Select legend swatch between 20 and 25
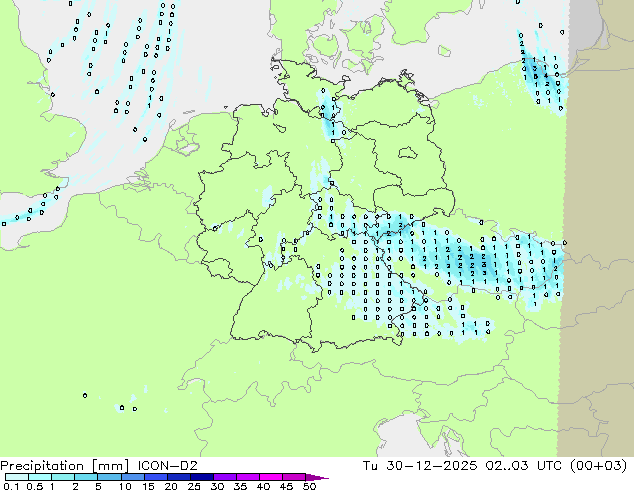634x490 pixels. click(178, 477)
